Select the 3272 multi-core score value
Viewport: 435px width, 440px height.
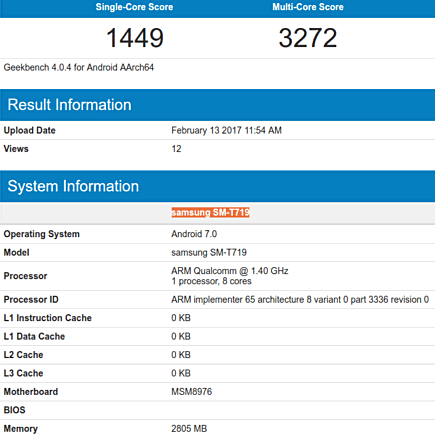(x=308, y=38)
